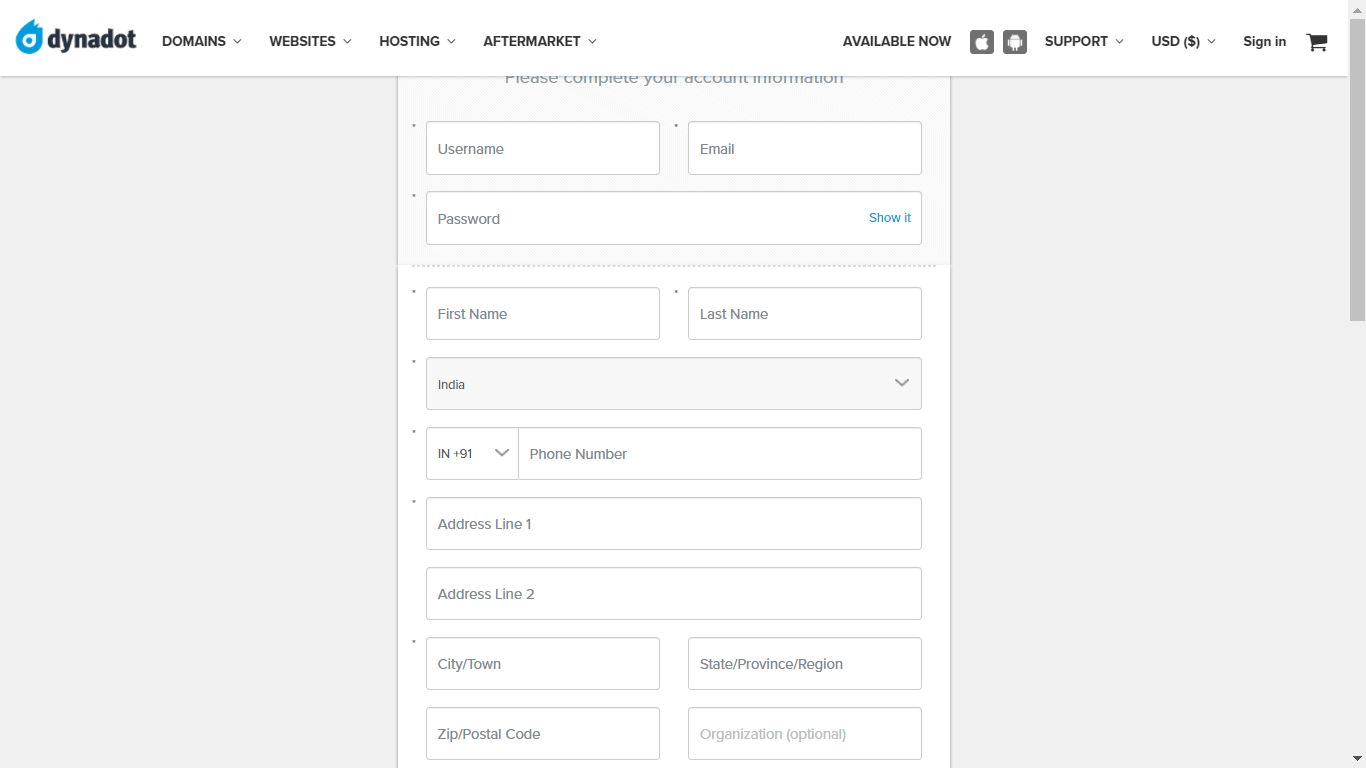The height and width of the screenshot is (768, 1366).
Task: Focus the Organization (optional) field
Action: 805,734
